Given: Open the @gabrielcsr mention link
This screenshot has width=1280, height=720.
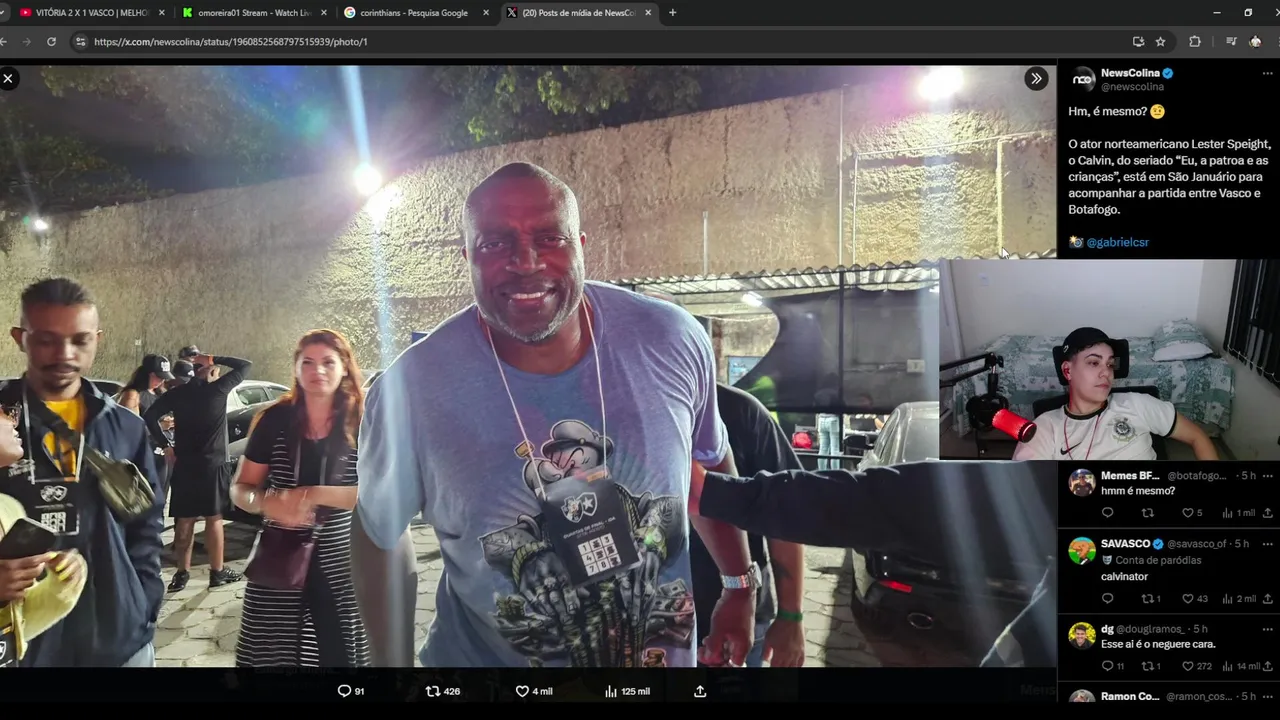Looking at the screenshot, I should pos(1117,242).
